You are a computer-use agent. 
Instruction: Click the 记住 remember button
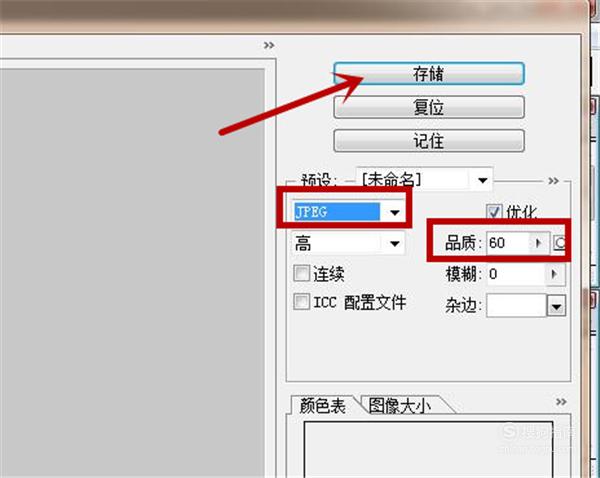[429, 140]
